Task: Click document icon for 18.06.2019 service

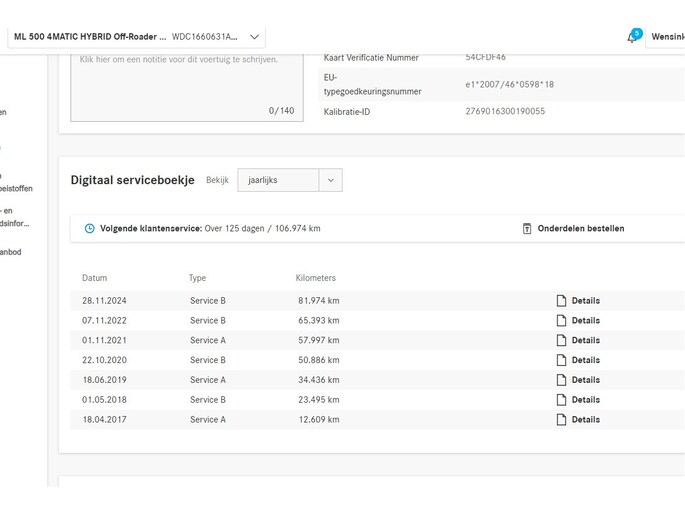Action: (x=561, y=380)
